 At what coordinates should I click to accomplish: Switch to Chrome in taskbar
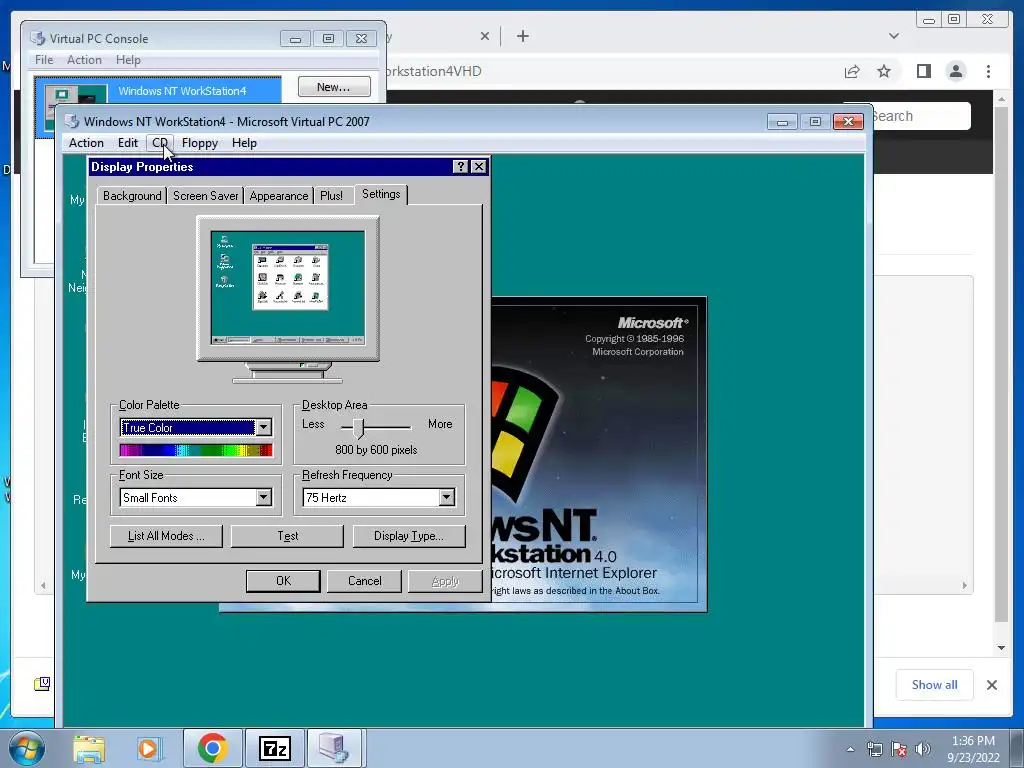coord(212,748)
